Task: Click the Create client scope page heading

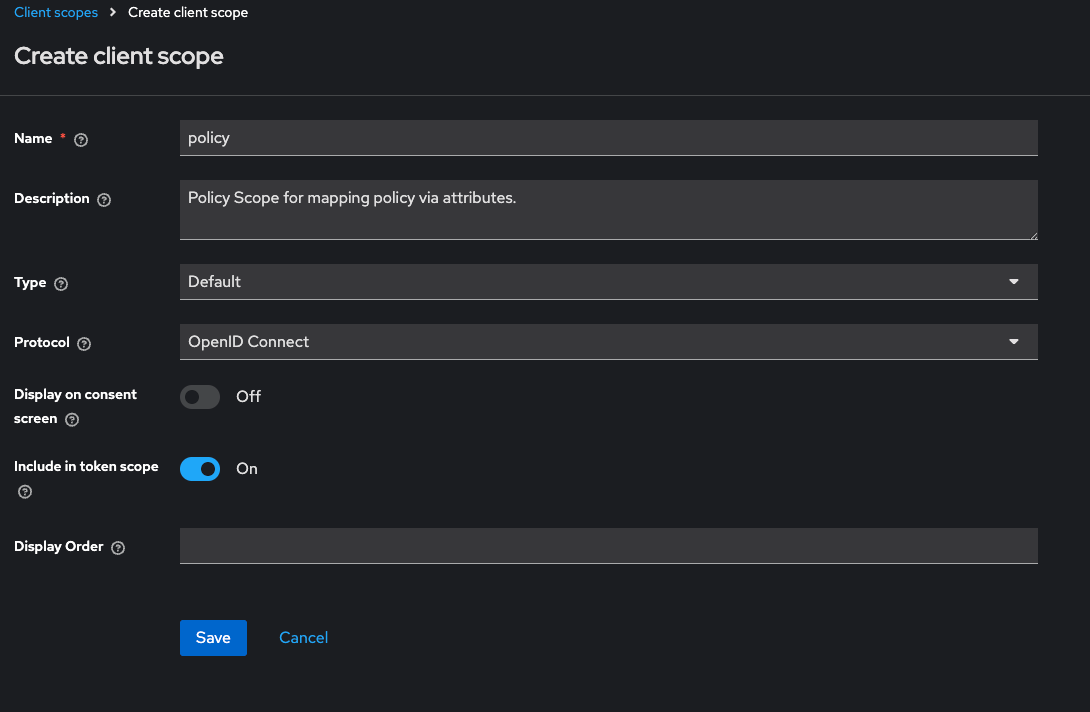Action: 119,56
